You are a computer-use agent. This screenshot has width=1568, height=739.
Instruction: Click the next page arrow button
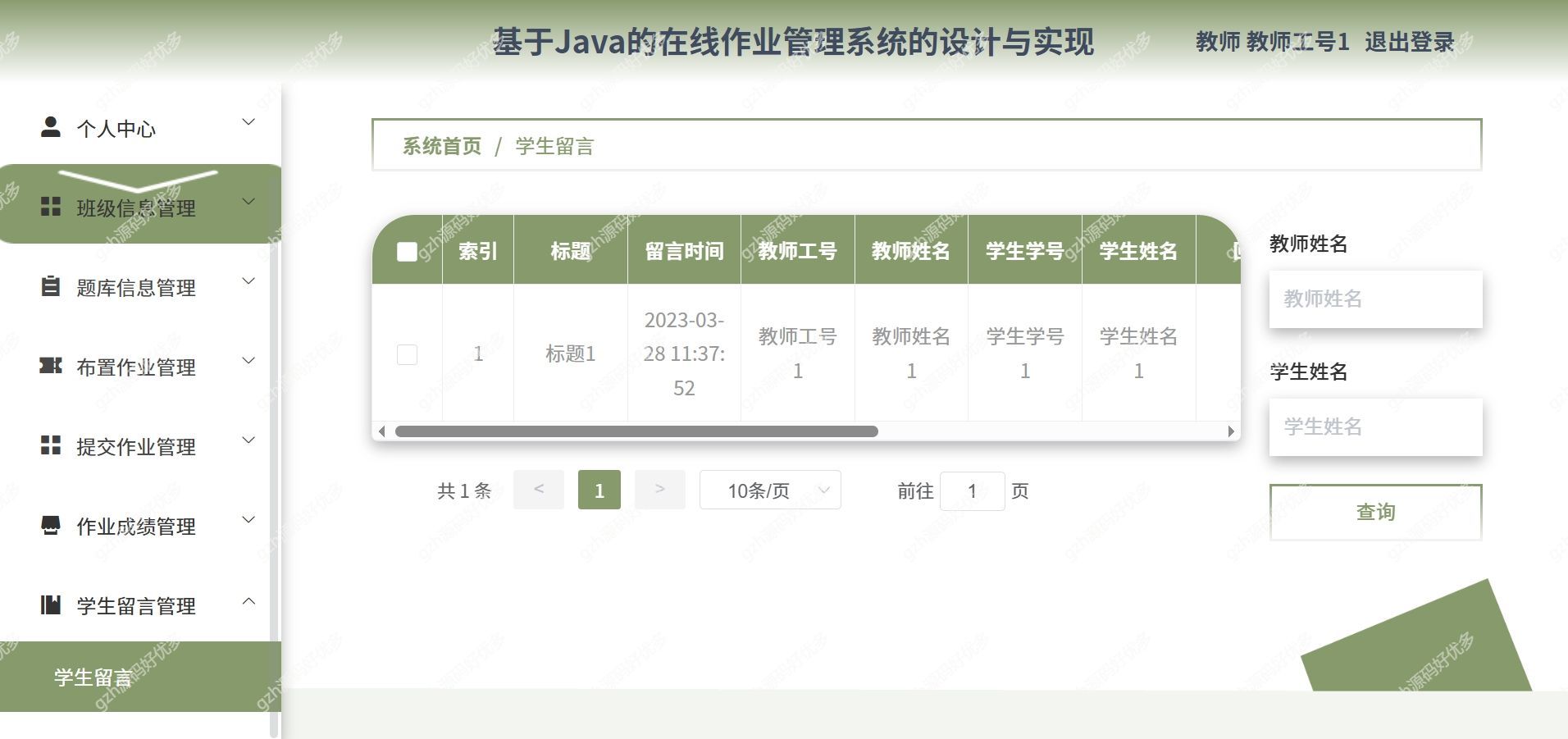click(x=660, y=490)
